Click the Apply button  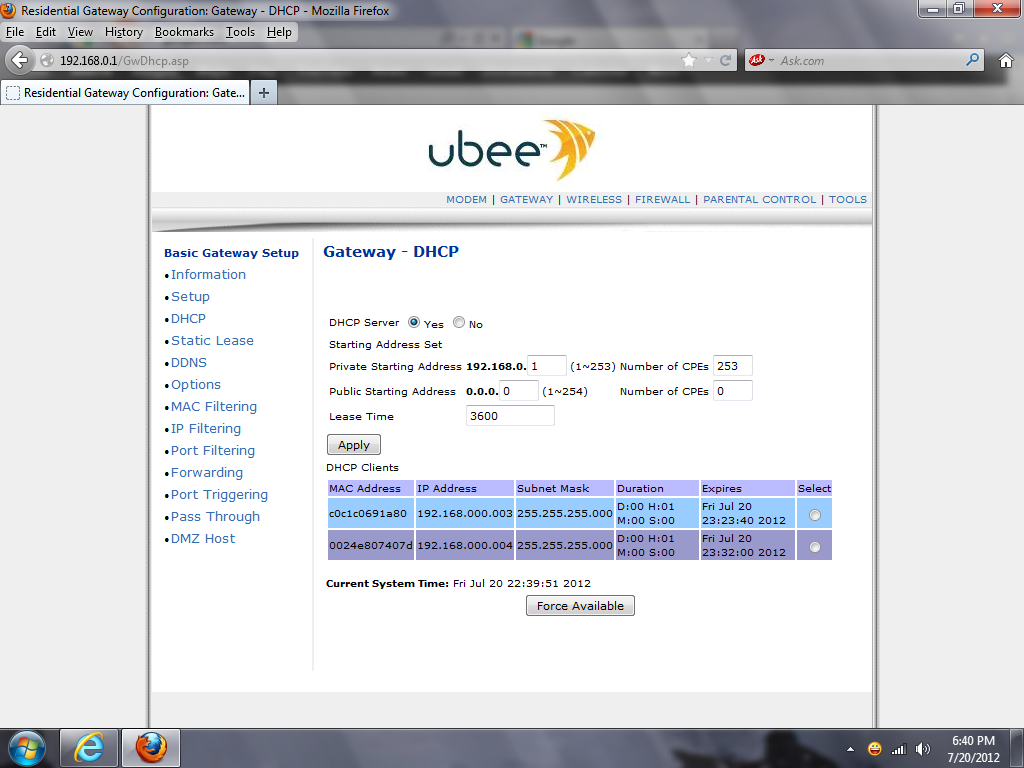[x=354, y=445]
